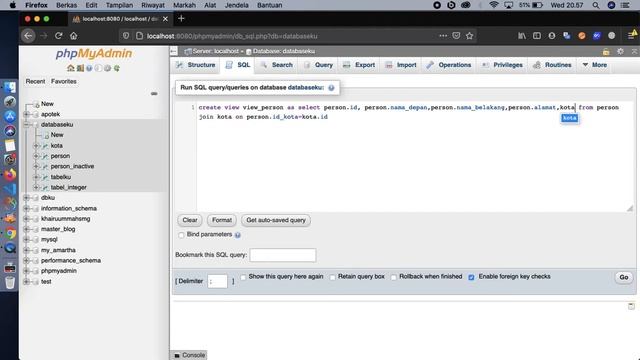Switch to the Search tab
The width and height of the screenshot is (640, 360).
click(276, 65)
